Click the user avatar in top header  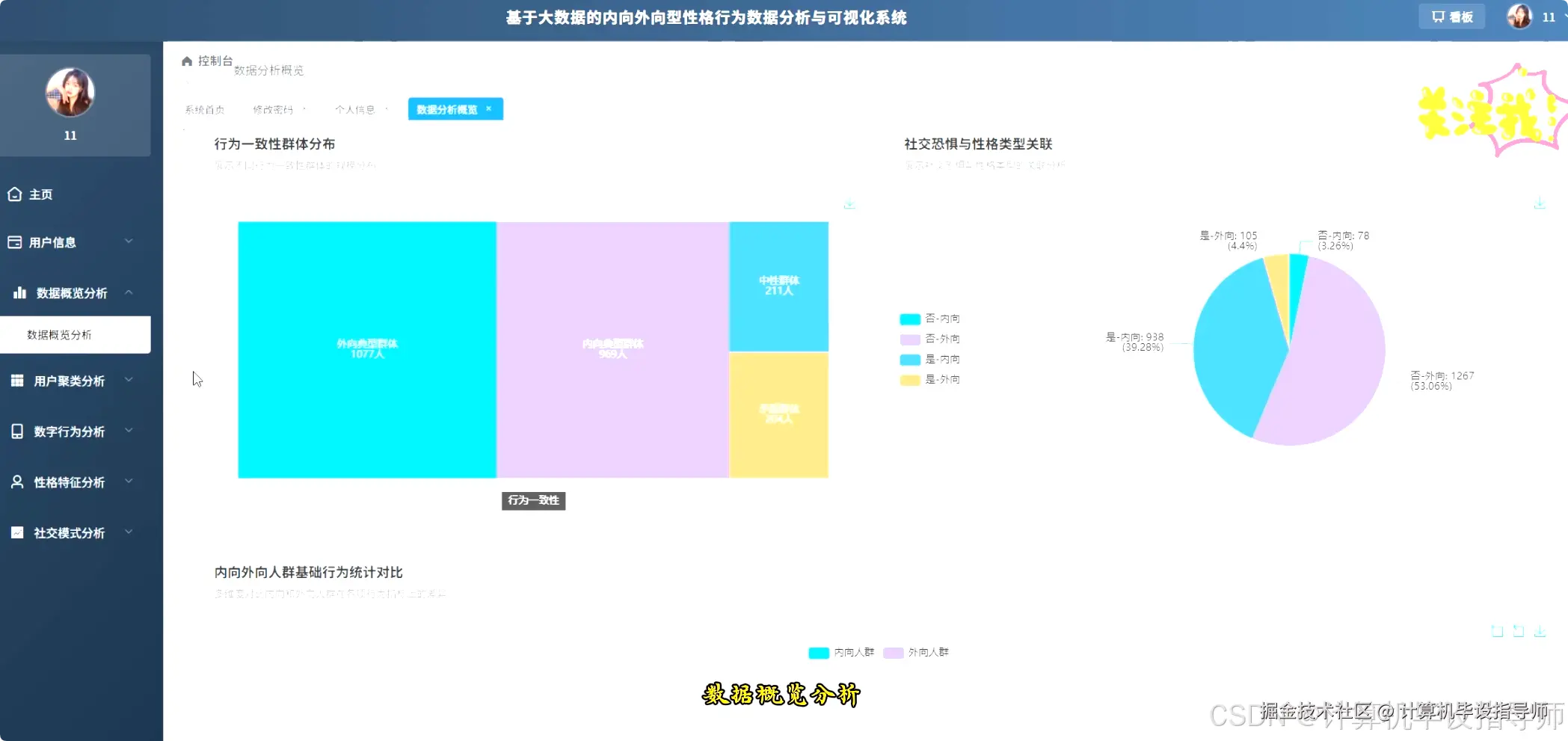point(1519,16)
